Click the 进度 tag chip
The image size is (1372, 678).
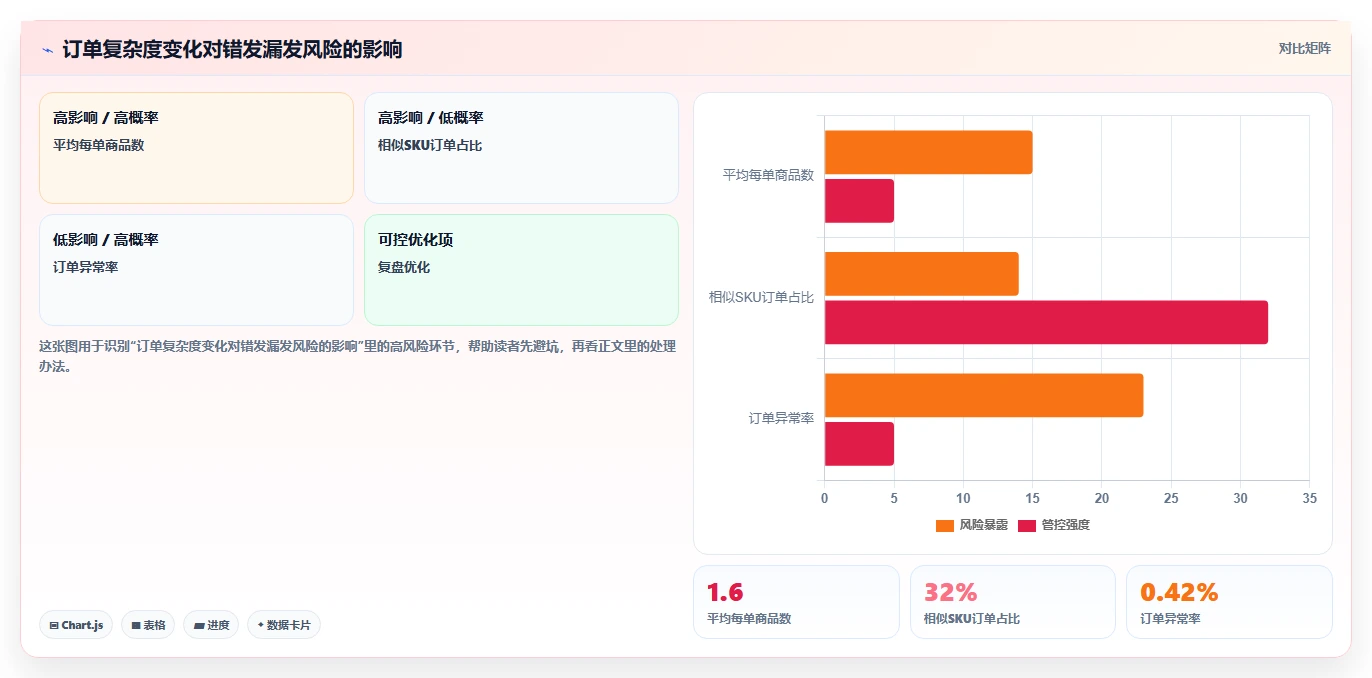click(x=211, y=625)
